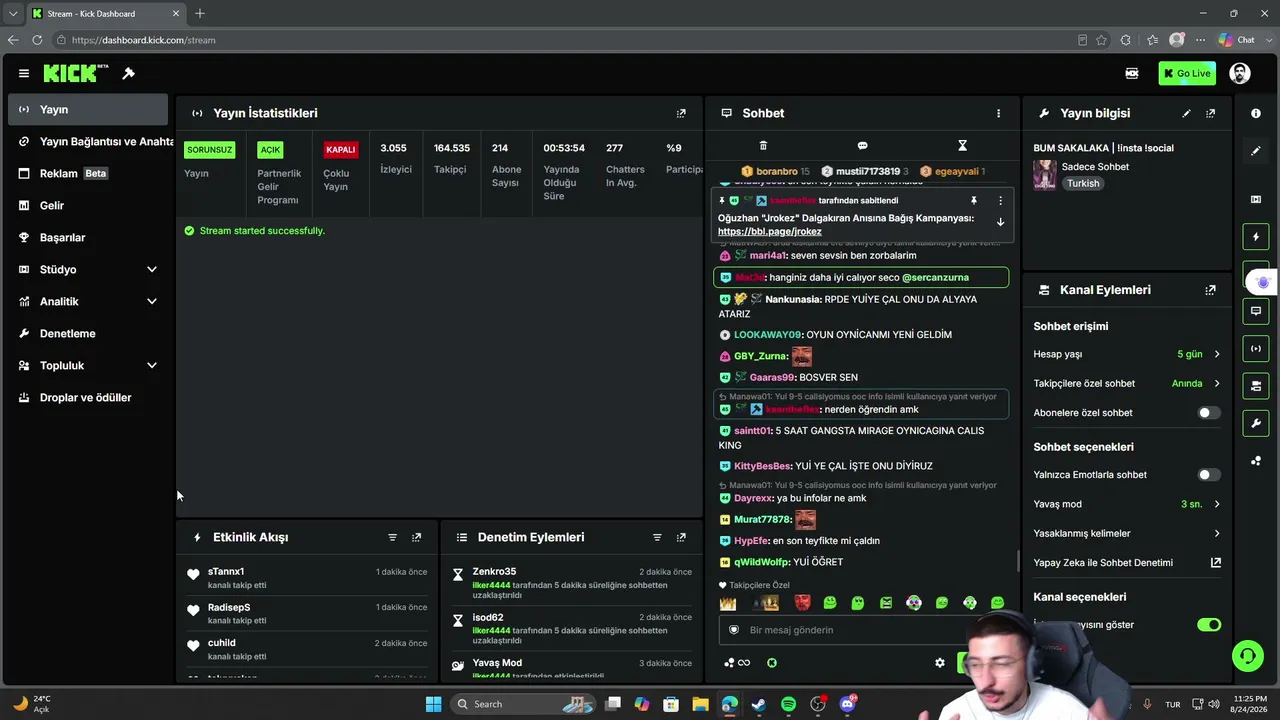1280x720 pixels.
Task: Click the header icon left of Go Live
Action: pyautogui.click(x=1132, y=73)
